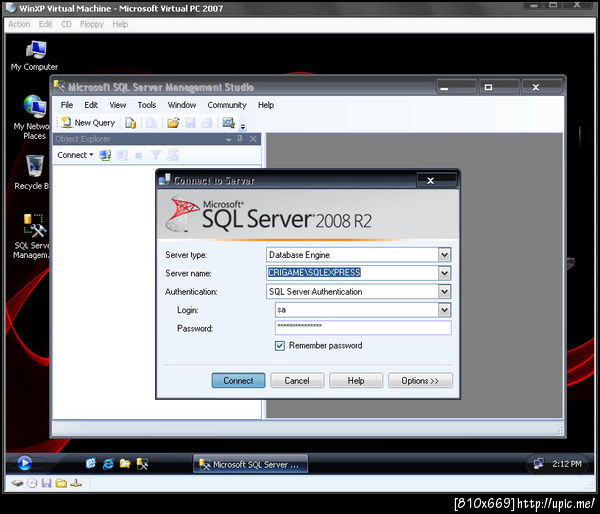Open the Object Explorer window position menu arrow
Screen dimensions: 600x514
point(228,140)
